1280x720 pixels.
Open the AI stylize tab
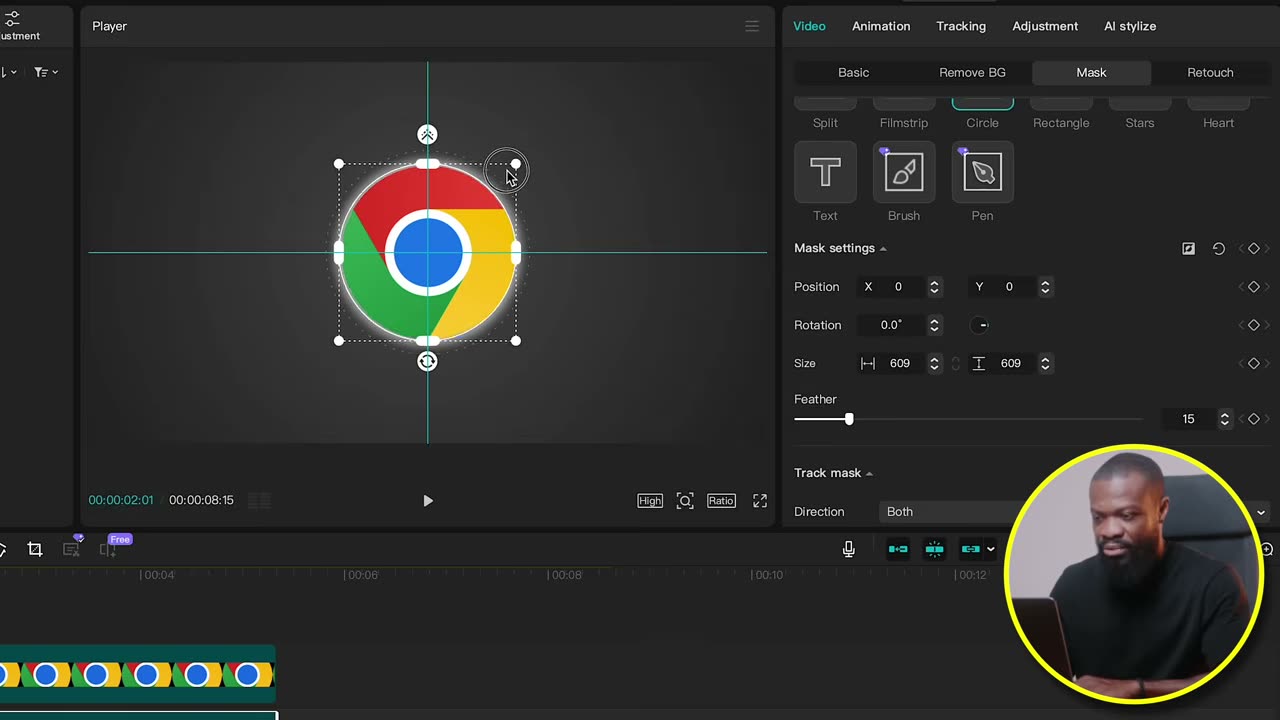click(x=1130, y=26)
